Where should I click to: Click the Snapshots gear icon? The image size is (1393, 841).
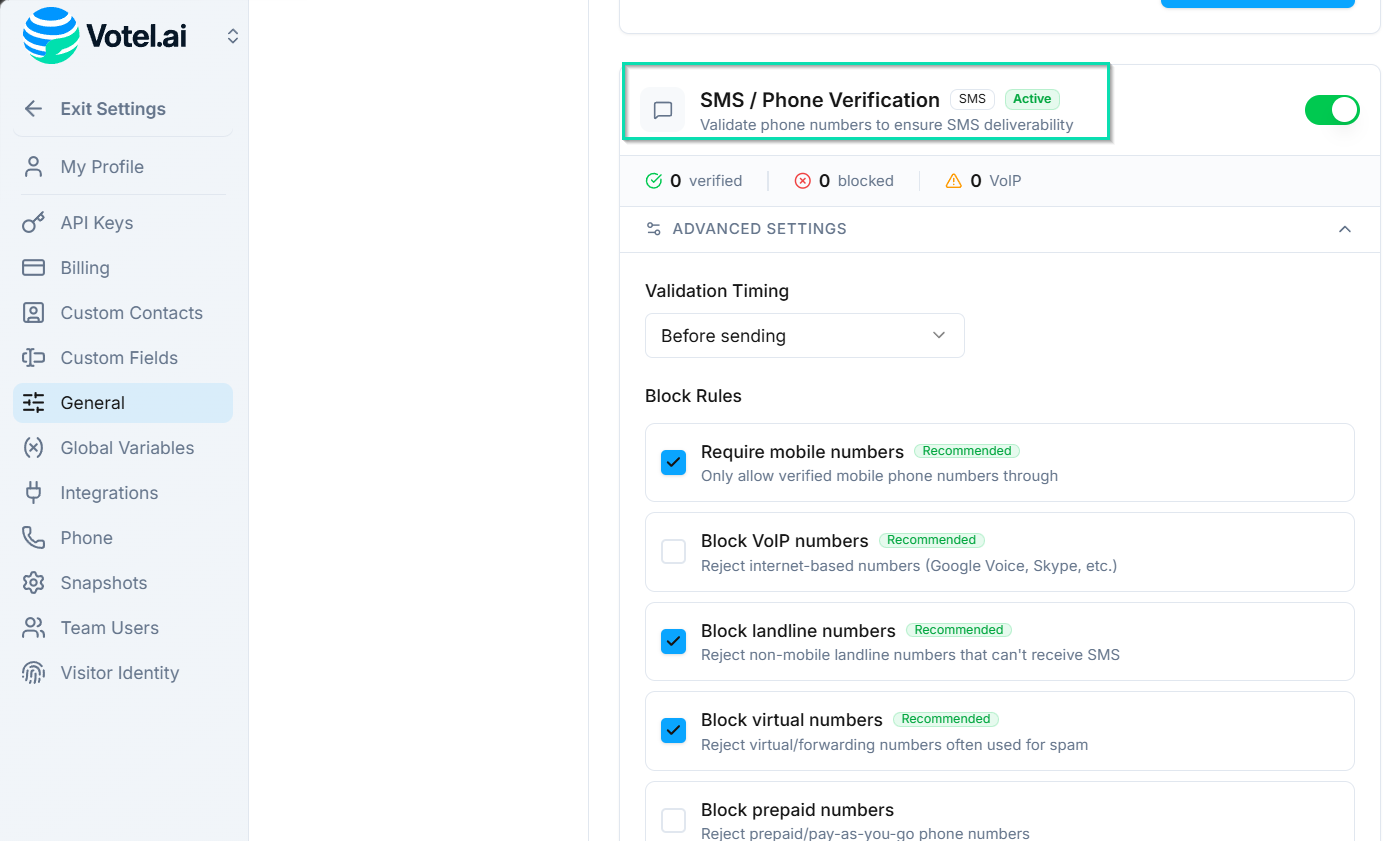[x=34, y=583]
